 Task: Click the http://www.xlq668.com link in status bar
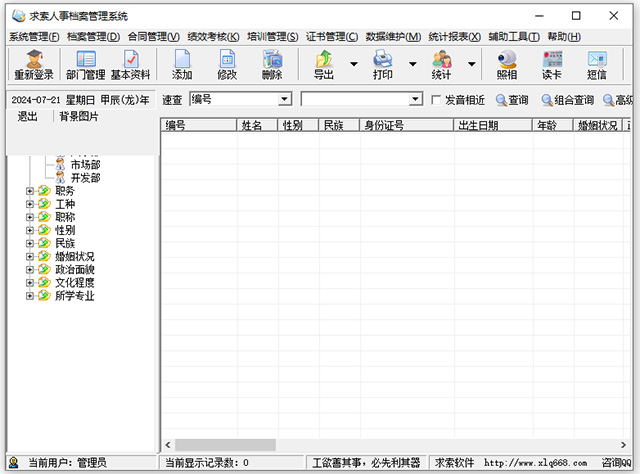536,463
